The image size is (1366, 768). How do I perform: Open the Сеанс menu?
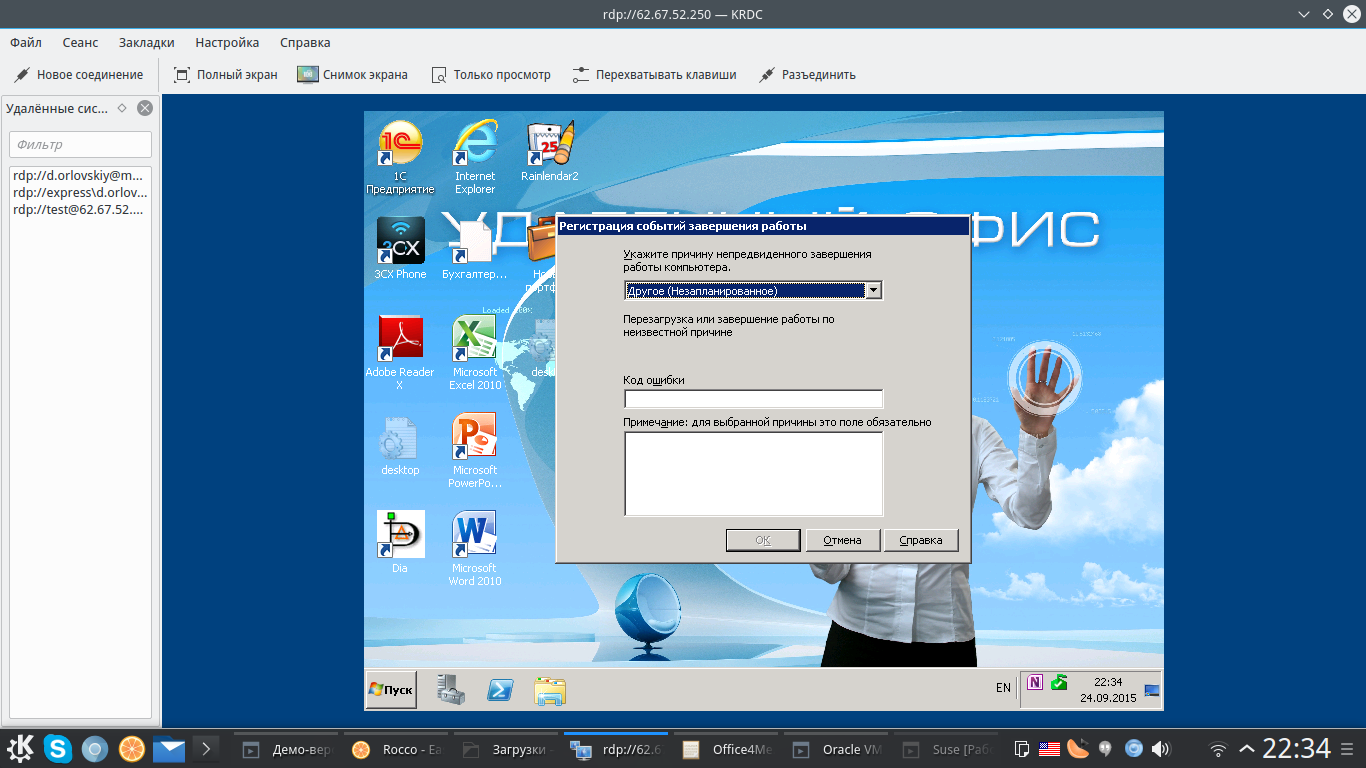pyautogui.click(x=80, y=42)
